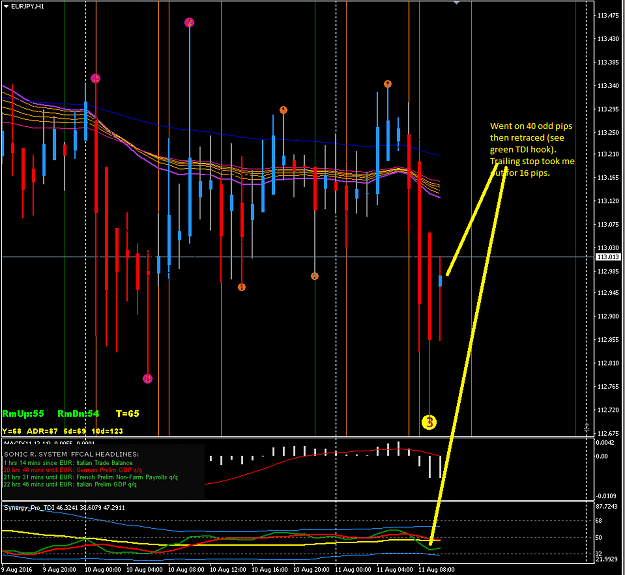This screenshot has height=575, width=625.
Task: Click the MACD scale value 0.0042
Action: 607,443
